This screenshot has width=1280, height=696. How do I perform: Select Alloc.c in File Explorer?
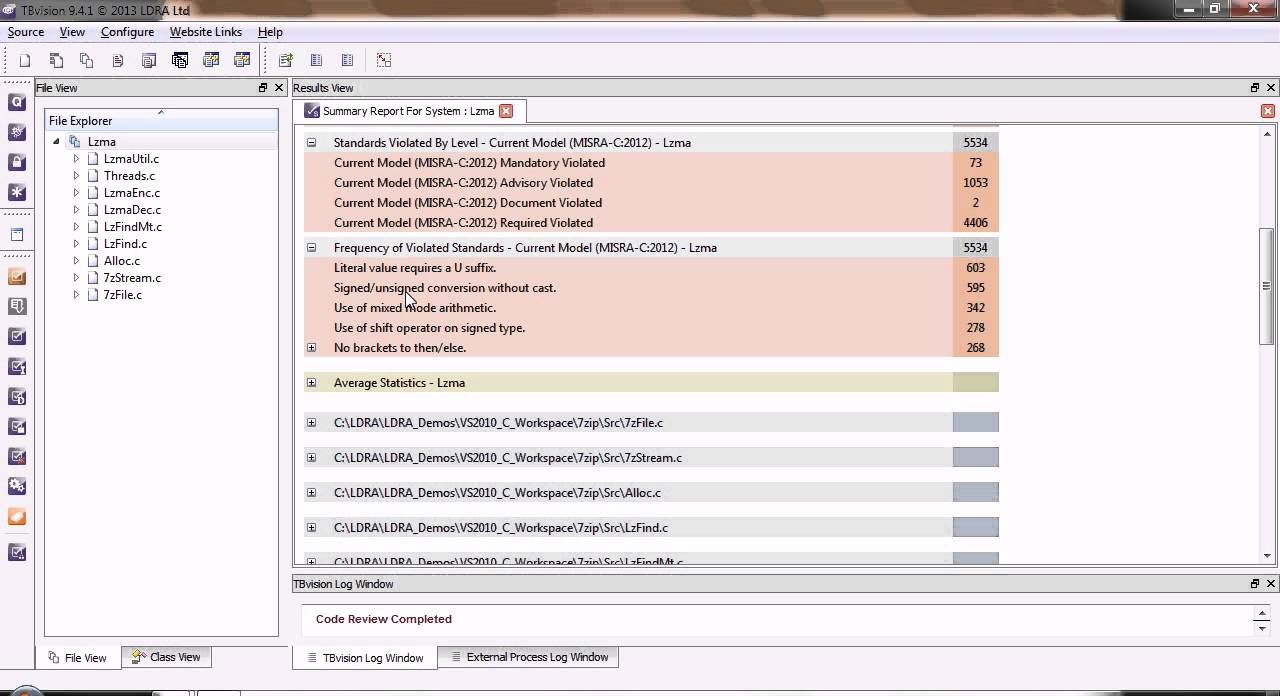[122, 261]
